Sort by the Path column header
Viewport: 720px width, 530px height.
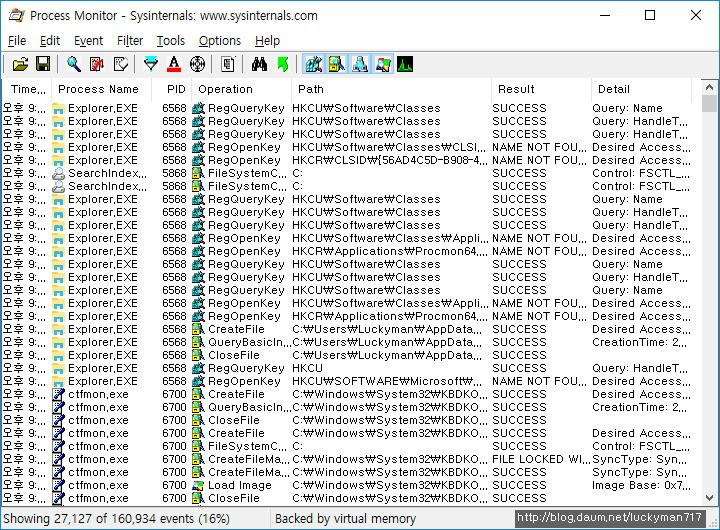(392, 89)
